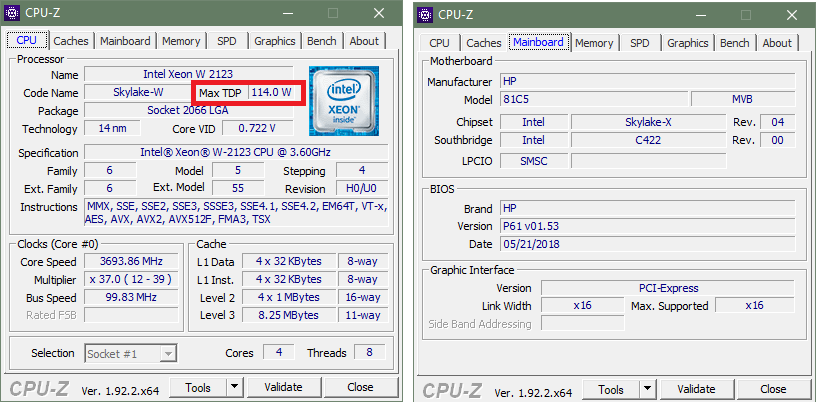The height and width of the screenshot is (402, 817).
Task: Go to Bench tab in left window
Action: point(321,41)
